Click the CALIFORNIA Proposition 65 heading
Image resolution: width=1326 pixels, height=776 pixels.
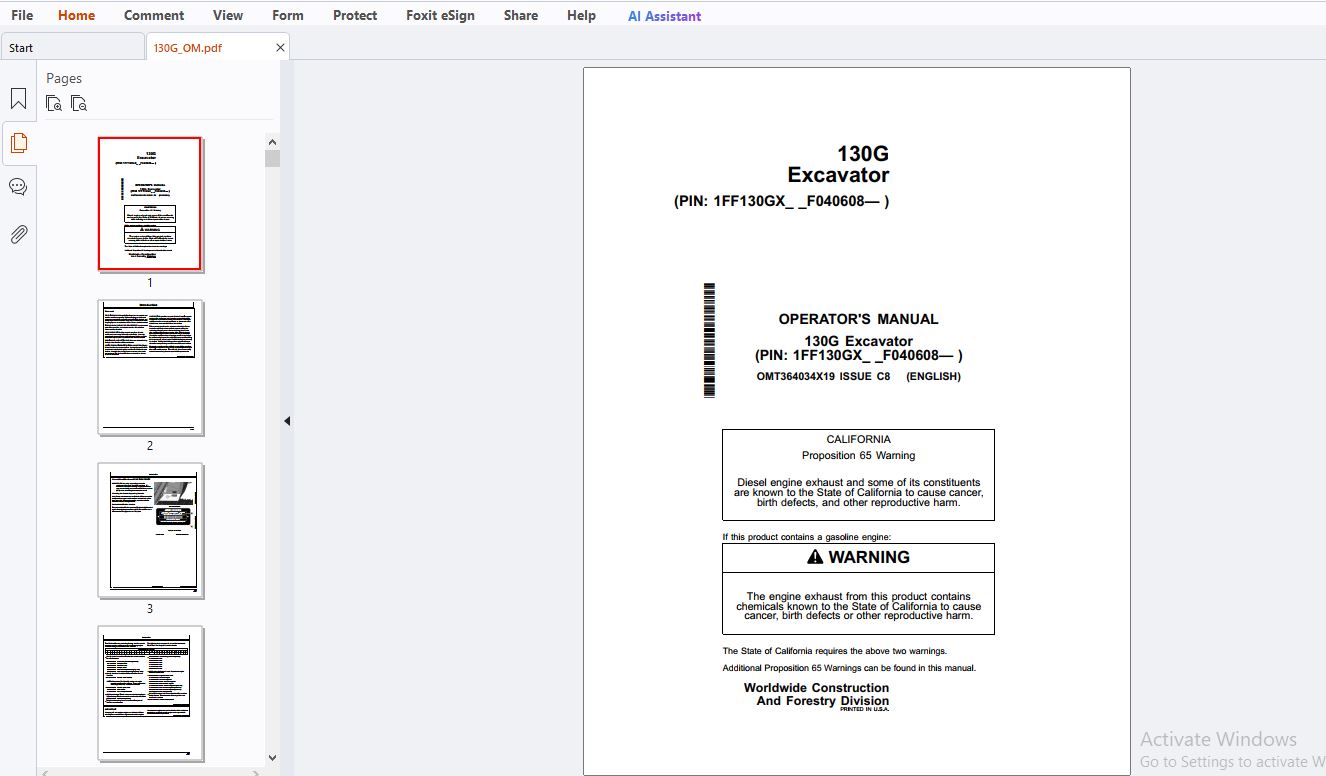click(858, 447)
